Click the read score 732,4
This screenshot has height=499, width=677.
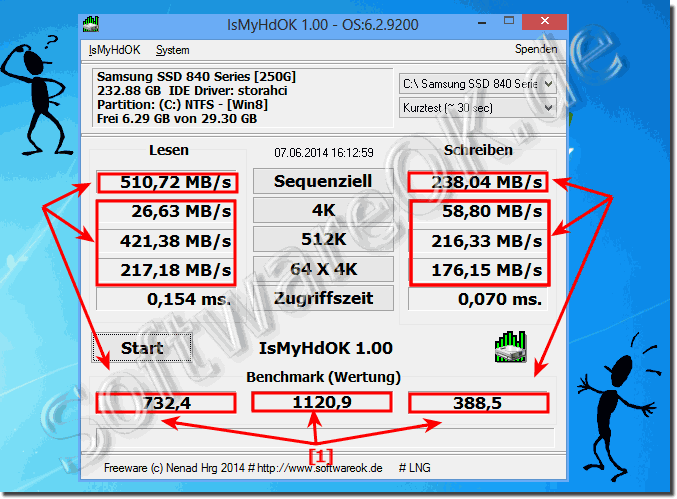166,403
